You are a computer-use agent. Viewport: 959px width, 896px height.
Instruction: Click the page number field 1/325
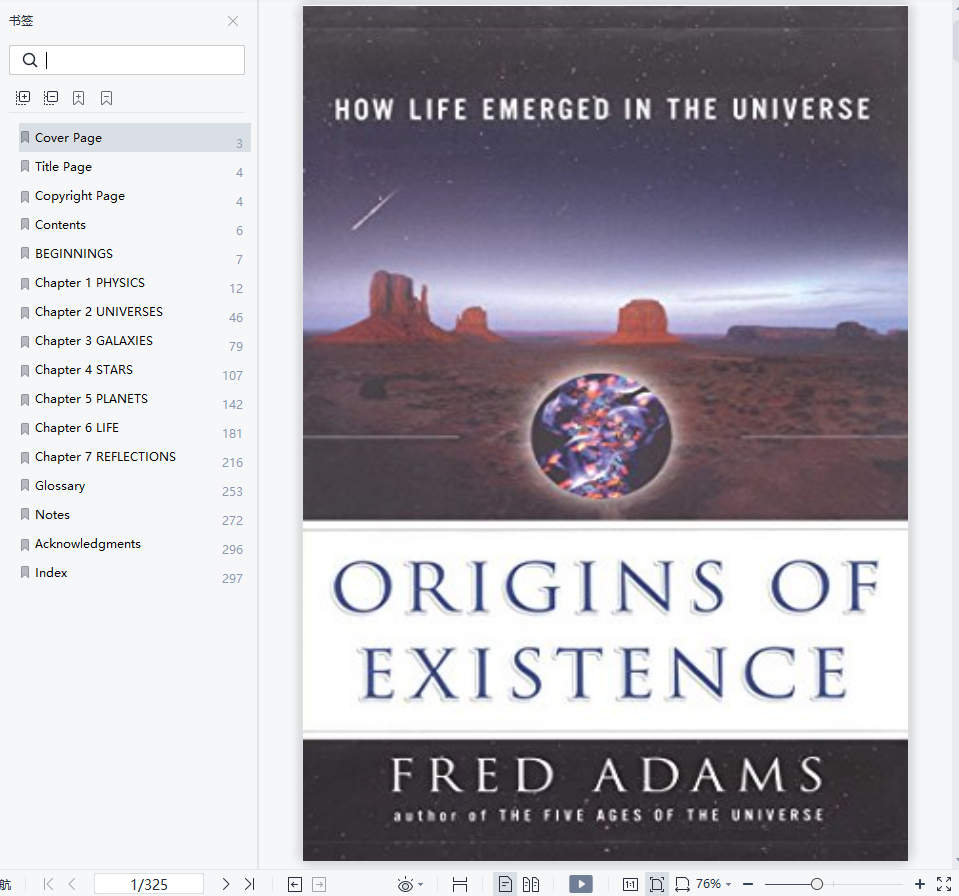tap(149, 884)
